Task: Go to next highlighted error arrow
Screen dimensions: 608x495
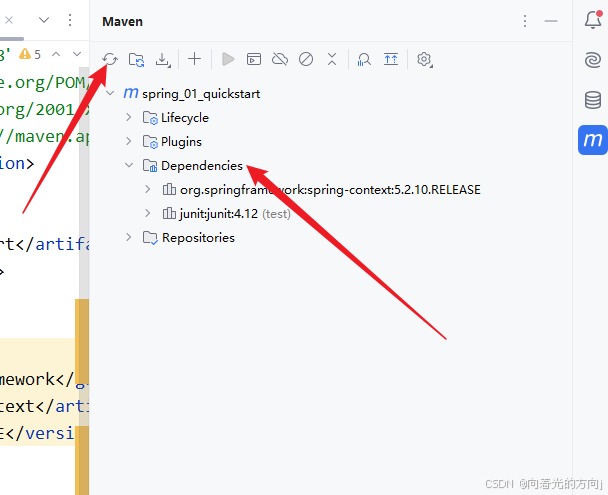Action: click(x=77, y=54)
